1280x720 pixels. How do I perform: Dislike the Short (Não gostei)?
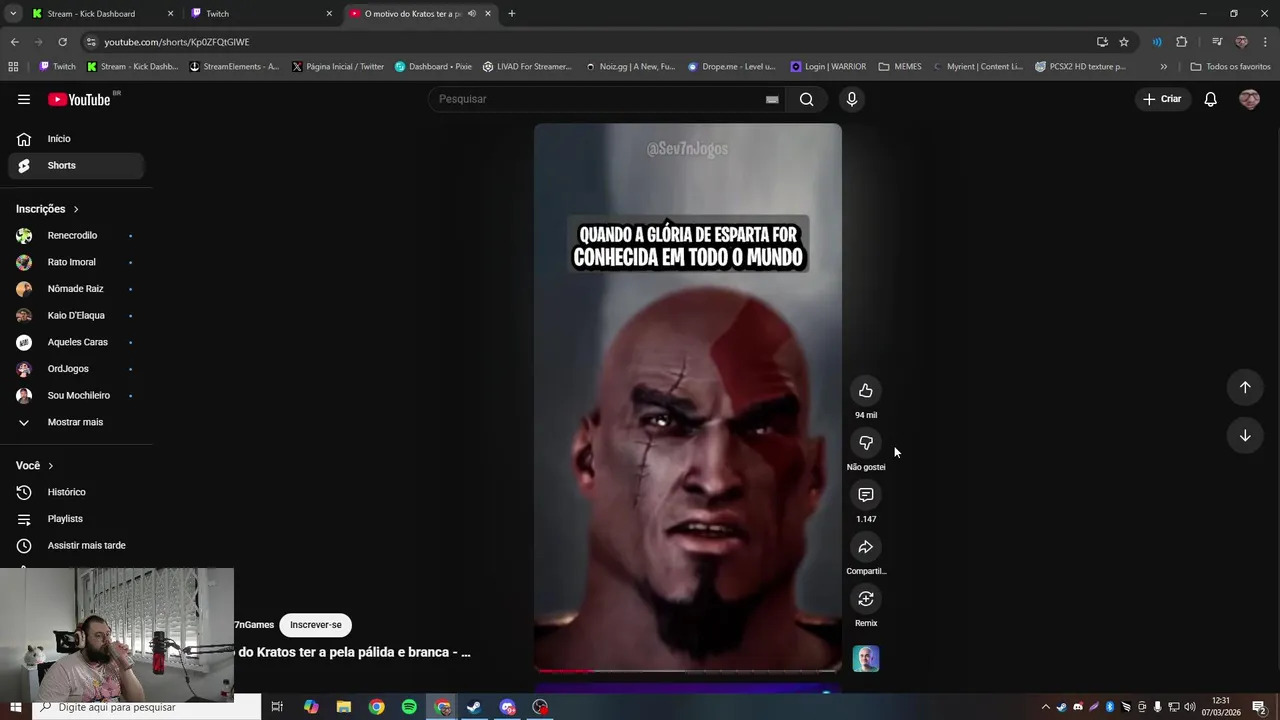point(866,443)
